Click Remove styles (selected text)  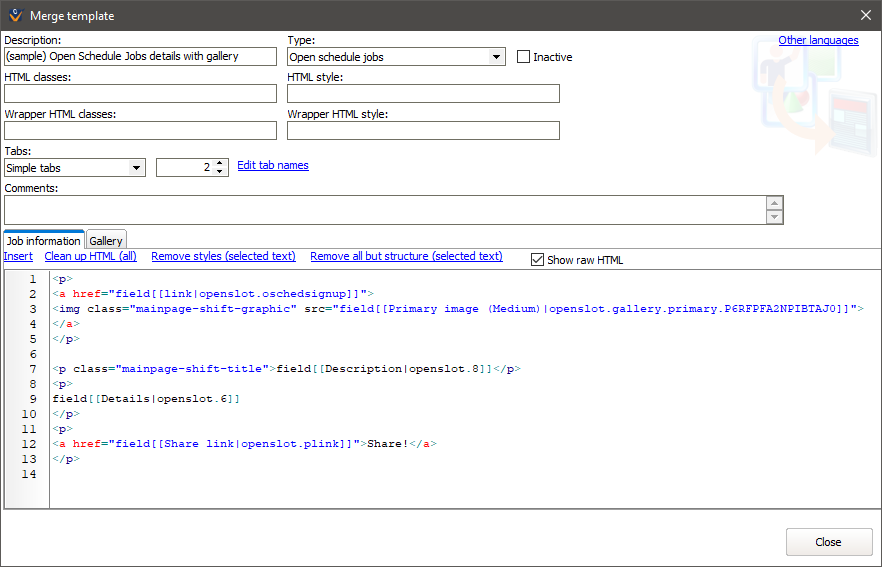(x=223, y=257)
